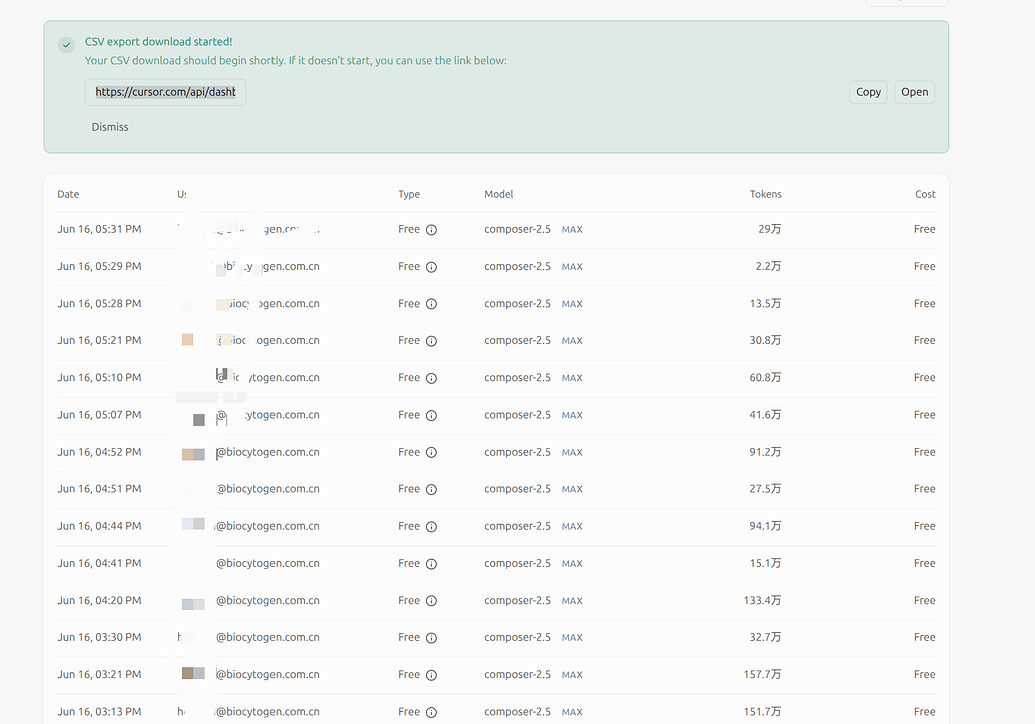Click the 133.4万 tokens value
Image resolution: width=1035 pixels, height=724 pixels.
pyautogui.click(x=762, y=601)
